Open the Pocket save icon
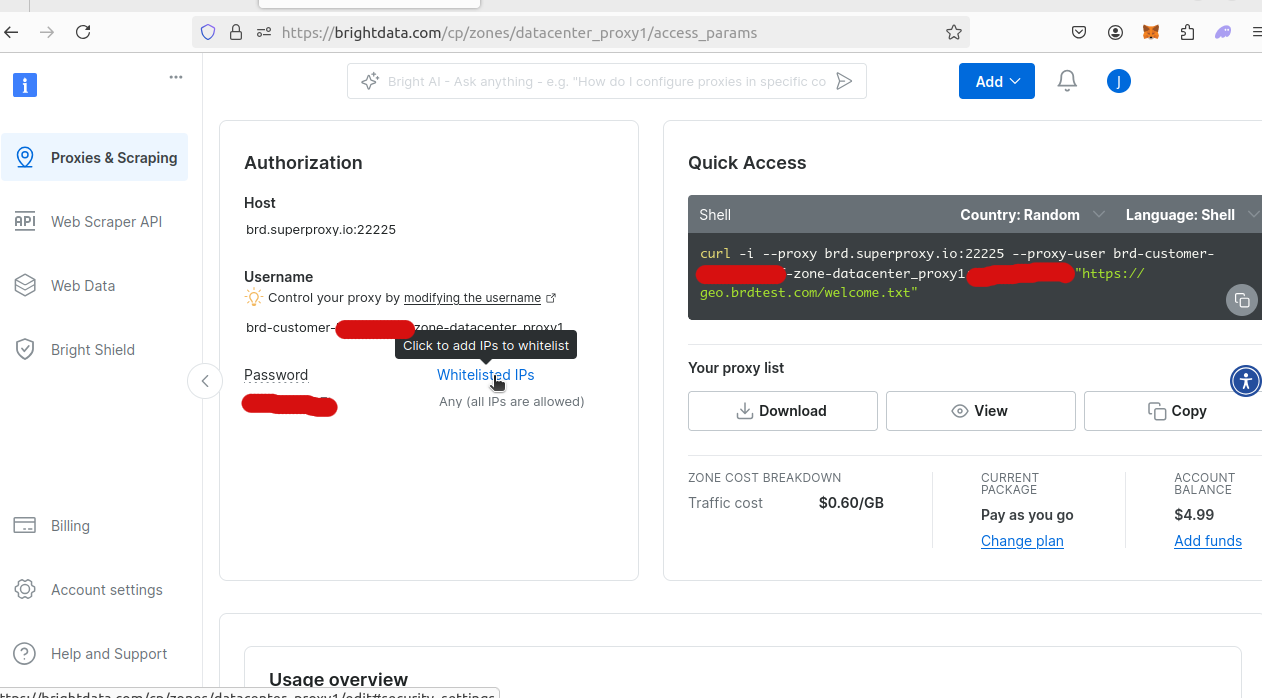This screenshot has width=1262, height=698. [1079, 32]
